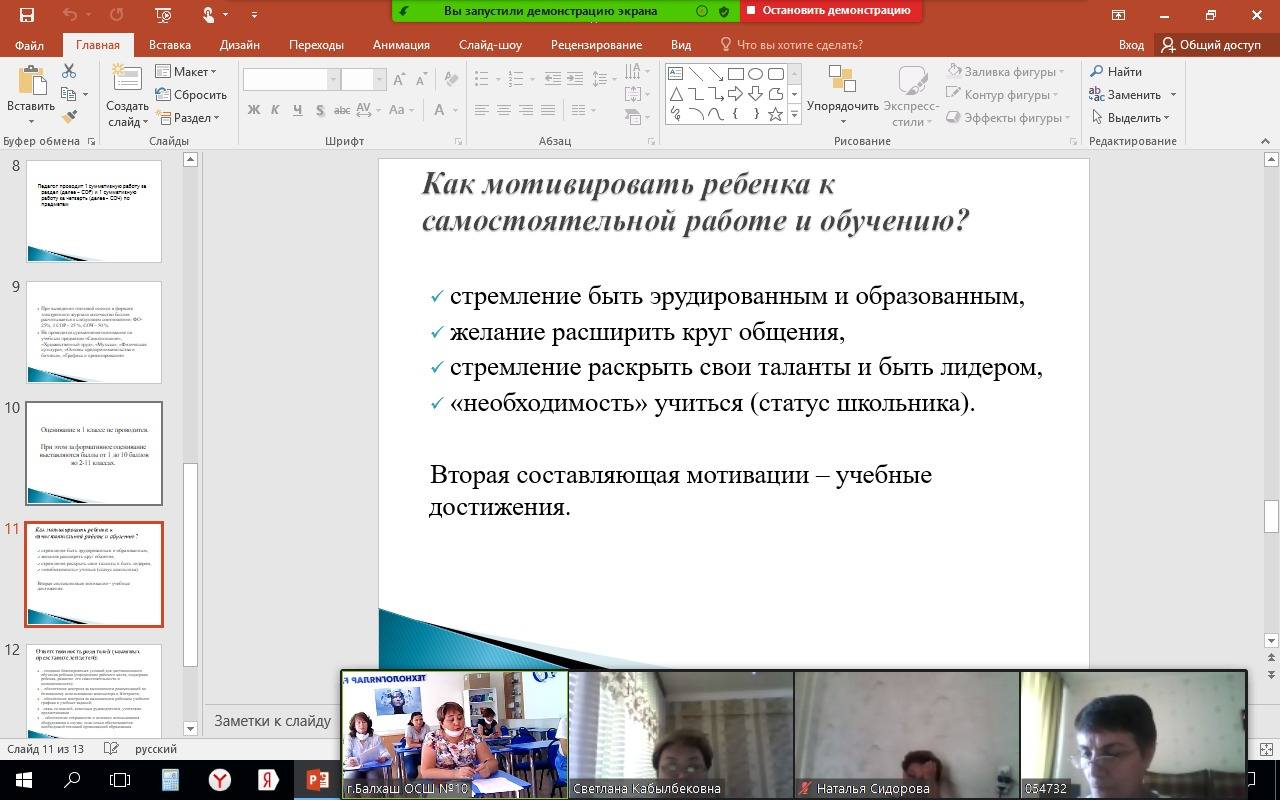
Task: Click the Format Painter brush icon
Action: 69,117
